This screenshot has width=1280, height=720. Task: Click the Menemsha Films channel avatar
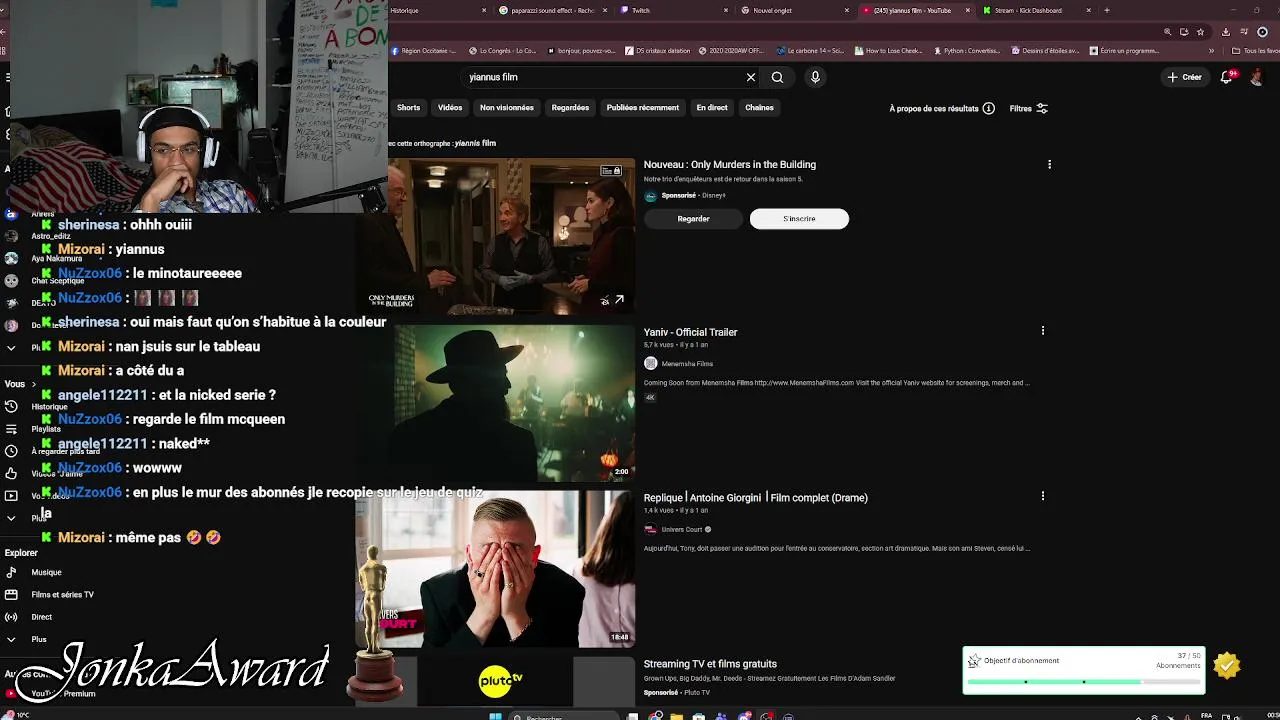click(651, 364)
